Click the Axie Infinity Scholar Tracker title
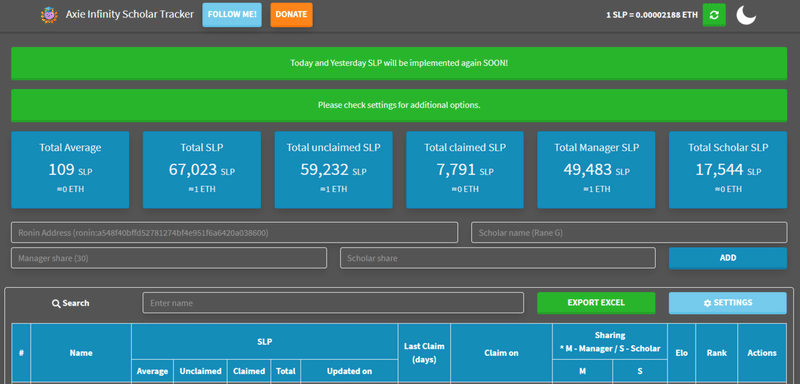This screenshot has height=384, width=800. point(130,14)
